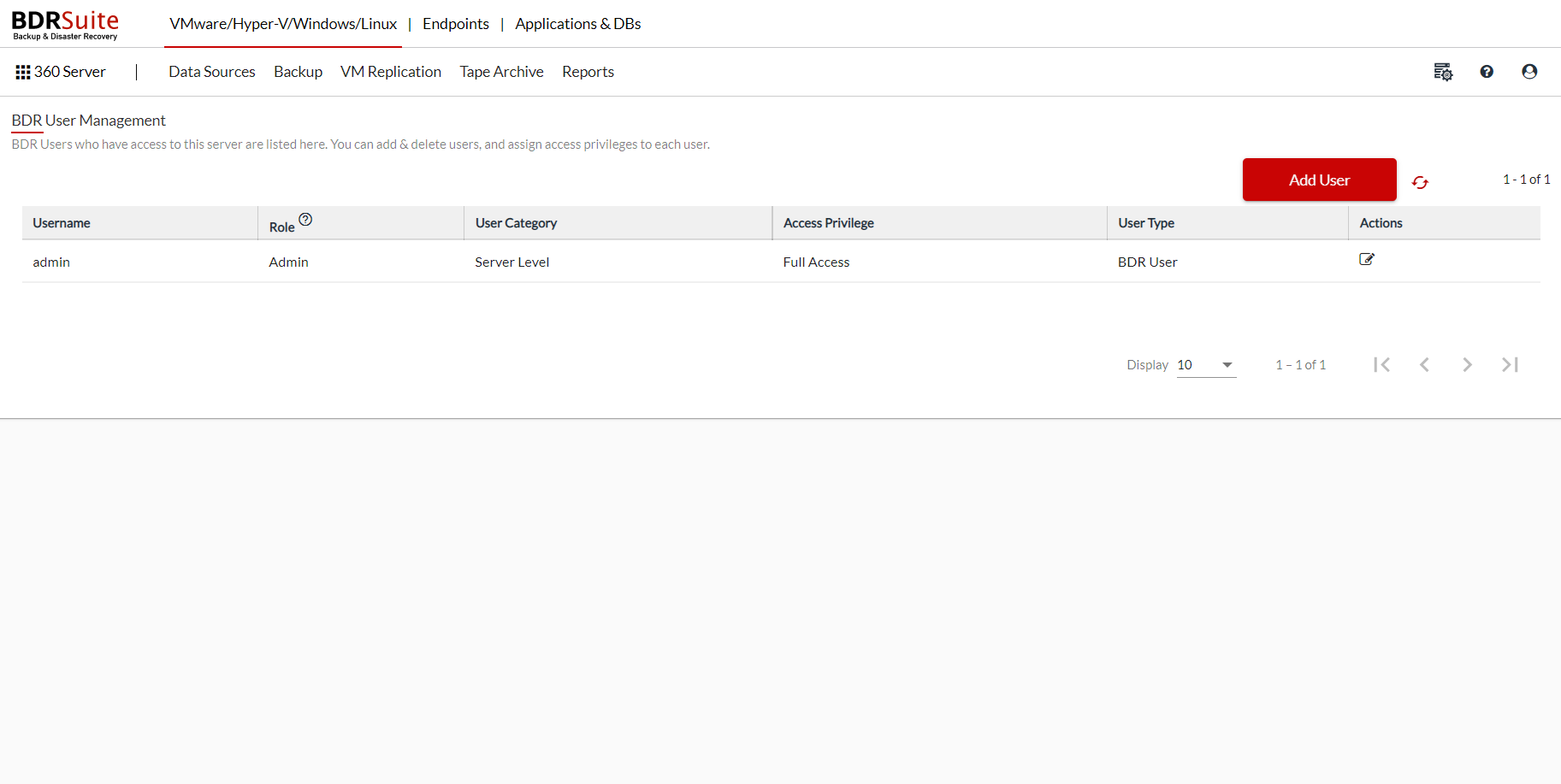
Task: Select the Server Level cell
Action: (x=511, y=262)
